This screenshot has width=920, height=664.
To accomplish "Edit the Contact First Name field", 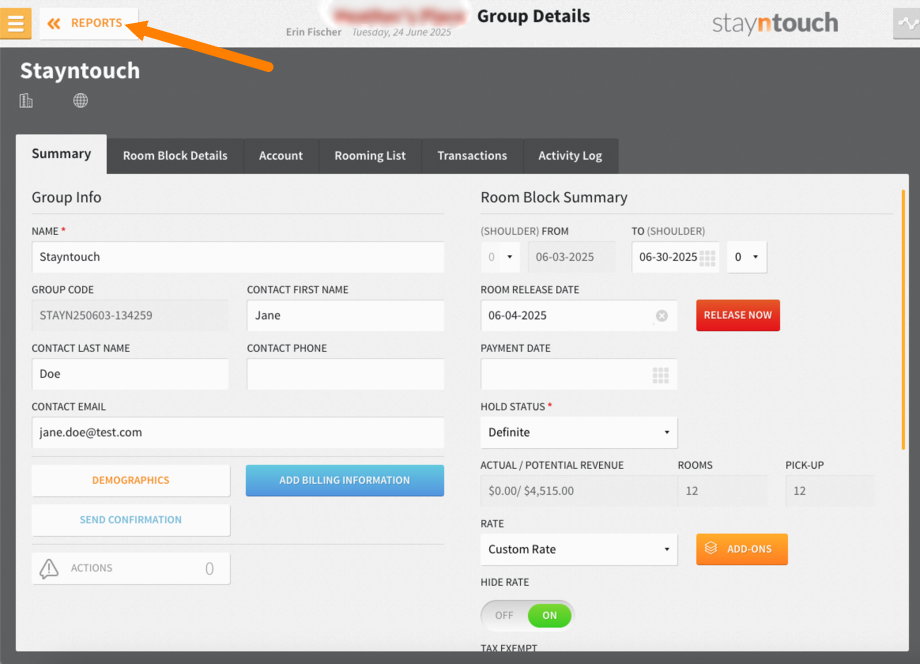I will coord(345,316).
